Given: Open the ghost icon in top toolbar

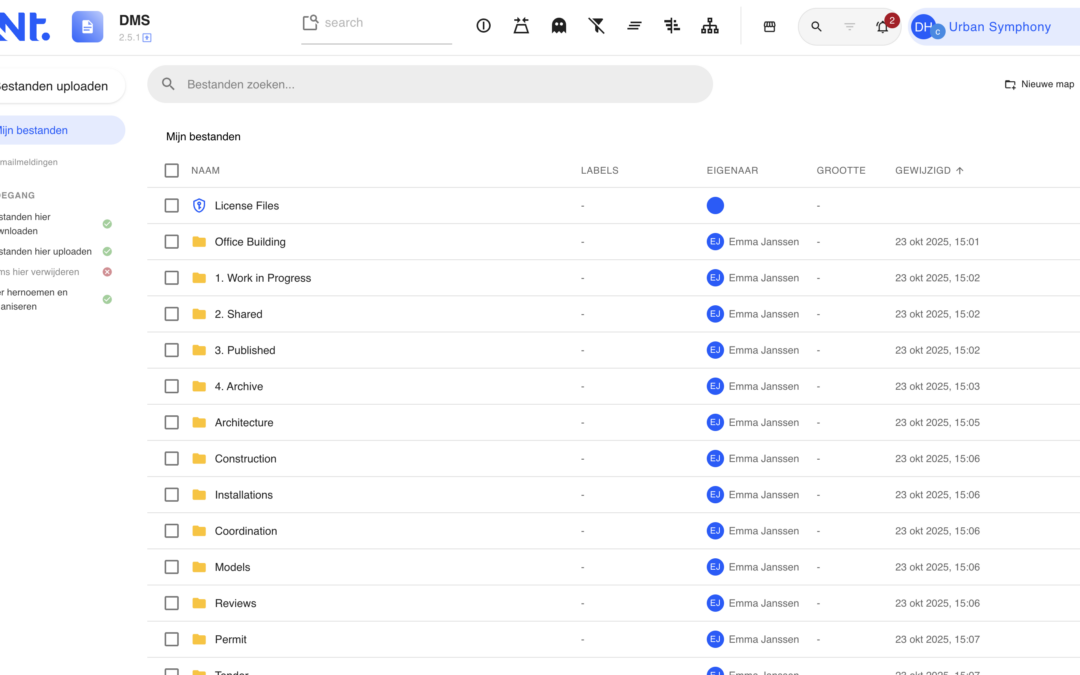Looking at the screenshot, I should click(559, 26).
